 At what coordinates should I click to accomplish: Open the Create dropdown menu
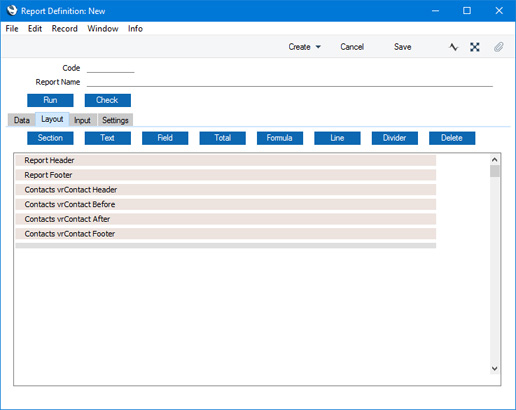tap(305, 47)
